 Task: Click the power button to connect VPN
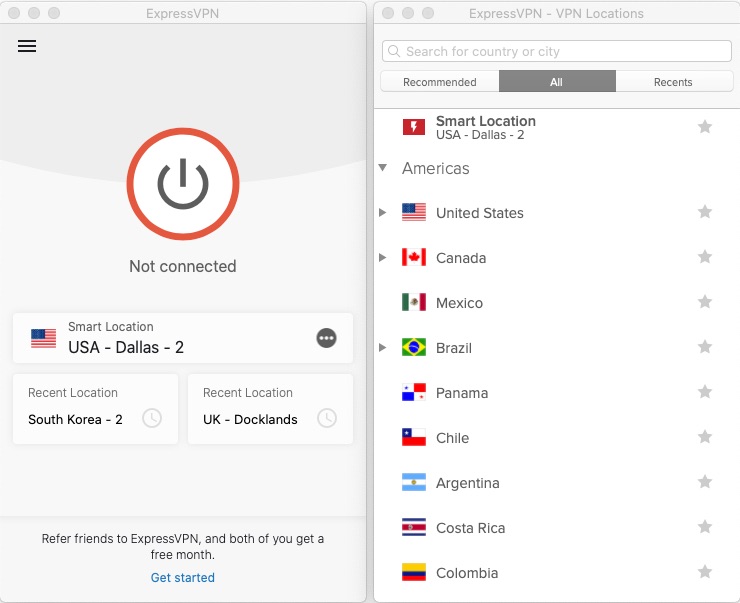click(x=183, y=184)
